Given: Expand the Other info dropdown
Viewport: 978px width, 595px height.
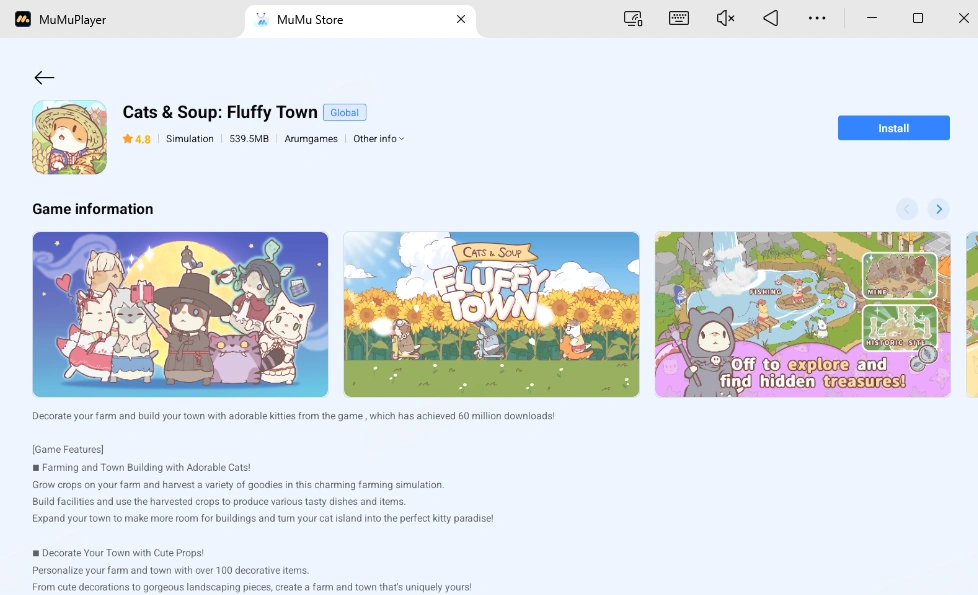Looking at the screenshot, I should [379, 138].
